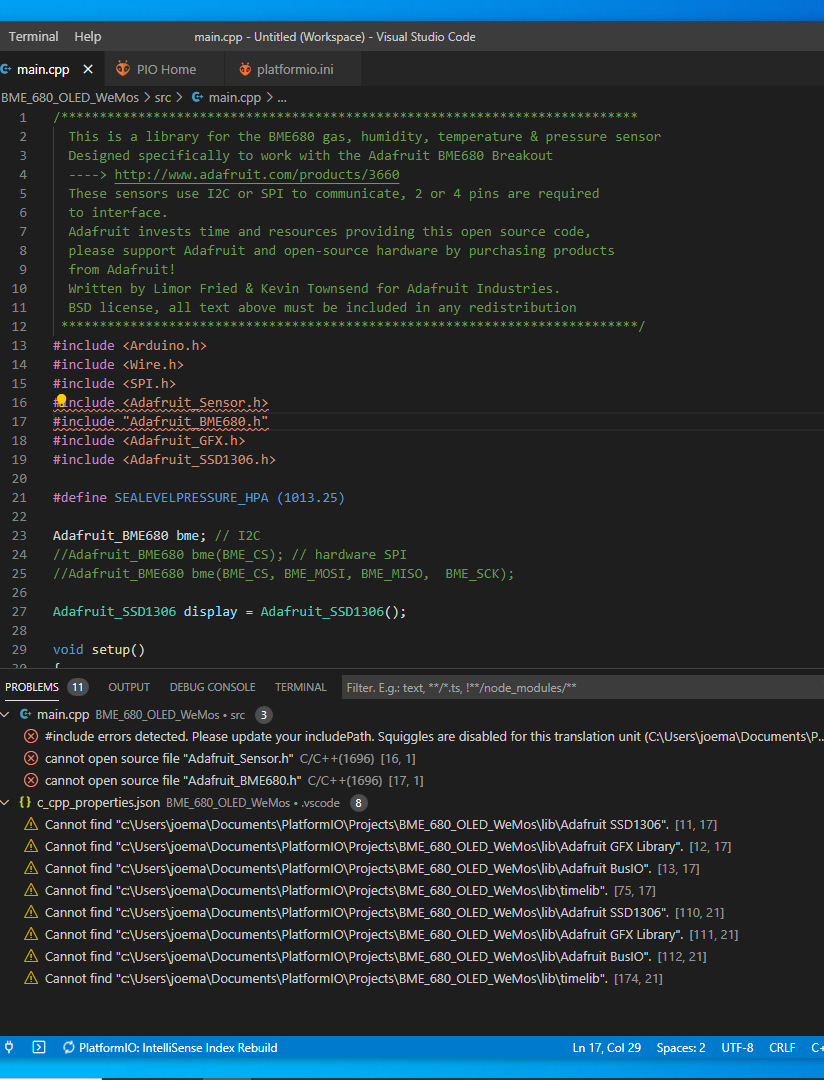
Task: Click the plug icon in the status bar
Action: 9,1048
